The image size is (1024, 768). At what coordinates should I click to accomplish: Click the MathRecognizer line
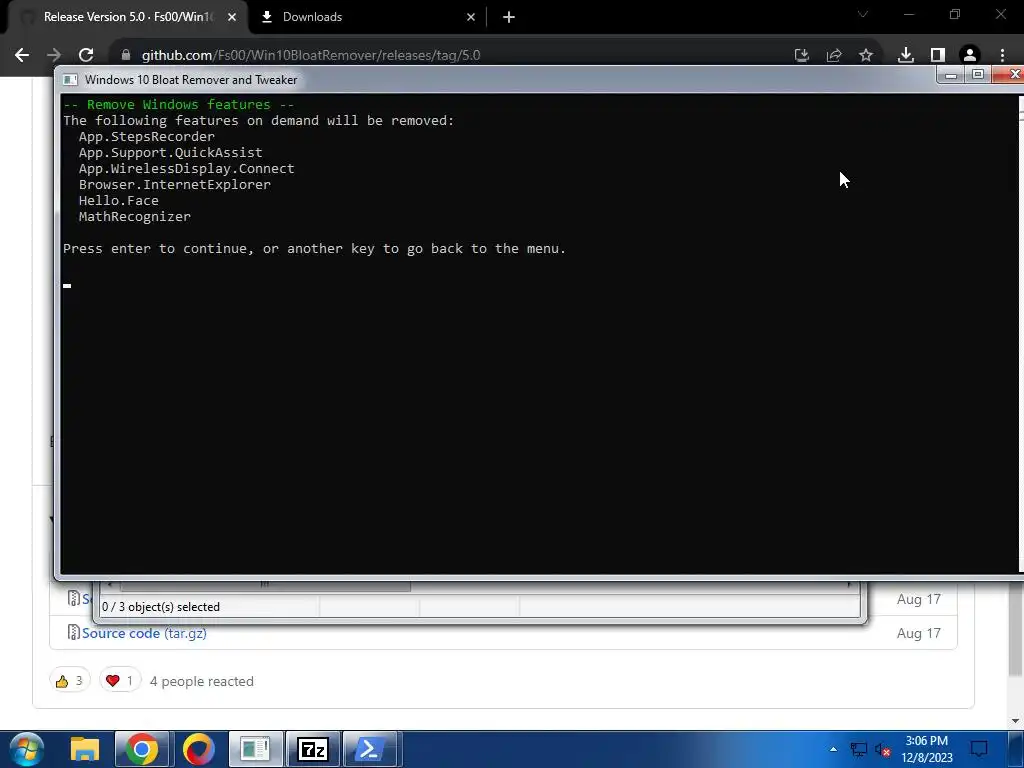click(x=135, y=217)
